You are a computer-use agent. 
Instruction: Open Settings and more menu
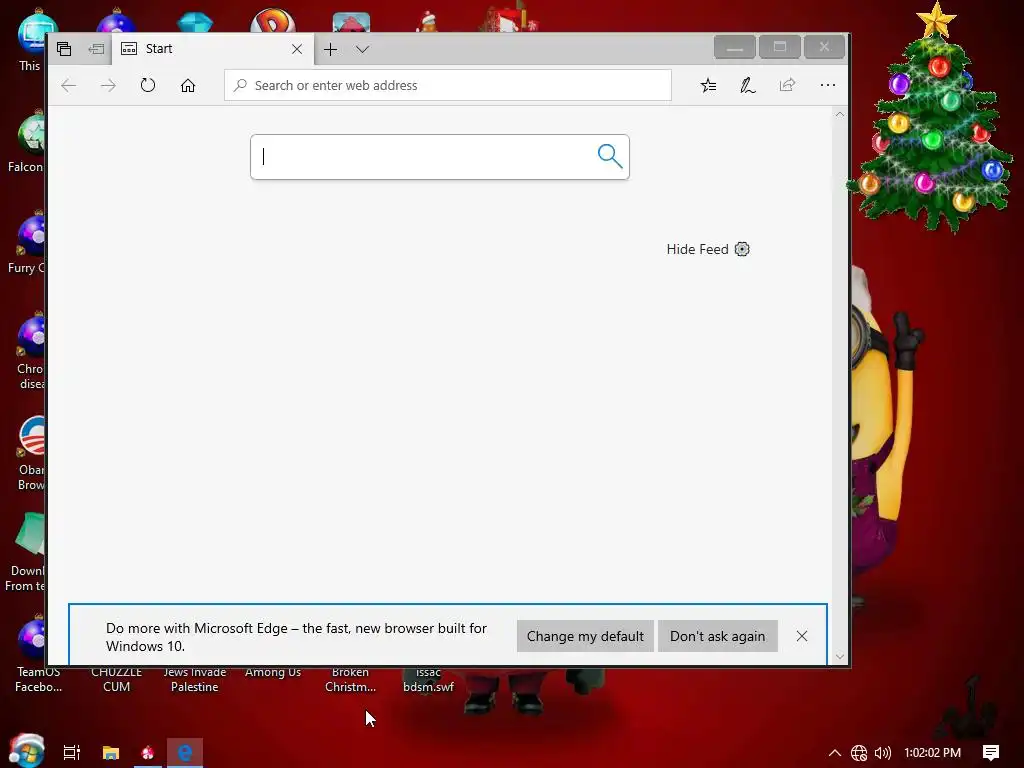tap(827, 86)
